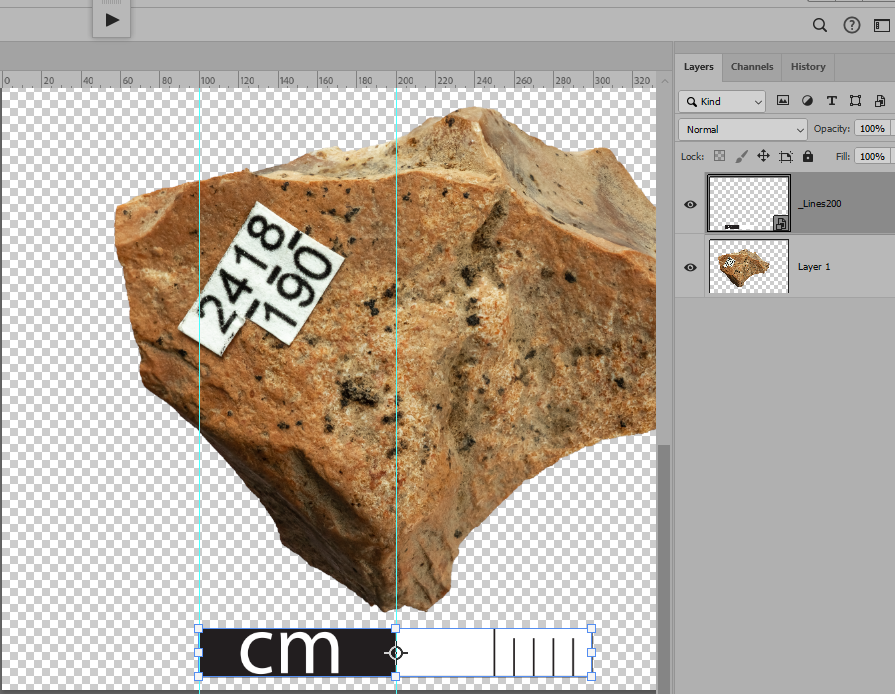Hide Layer 1 visibility eye
The width and height of the screenshot is (895, 694).
690,267
